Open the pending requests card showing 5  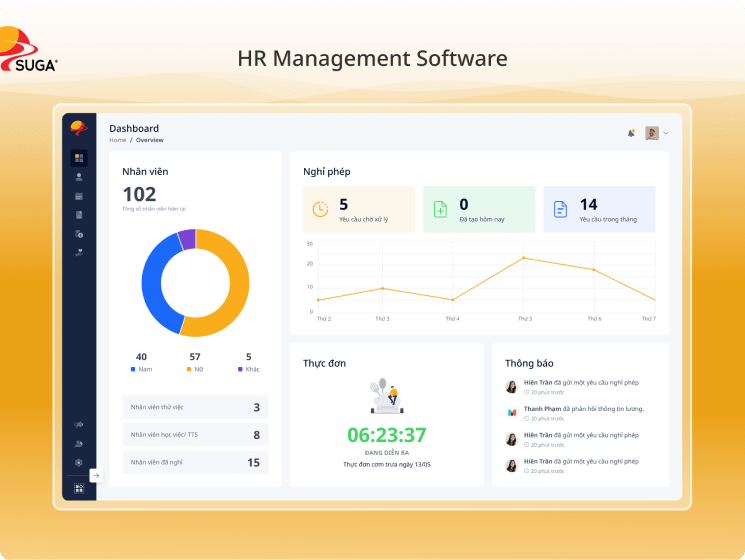click(x=359, y=209)
